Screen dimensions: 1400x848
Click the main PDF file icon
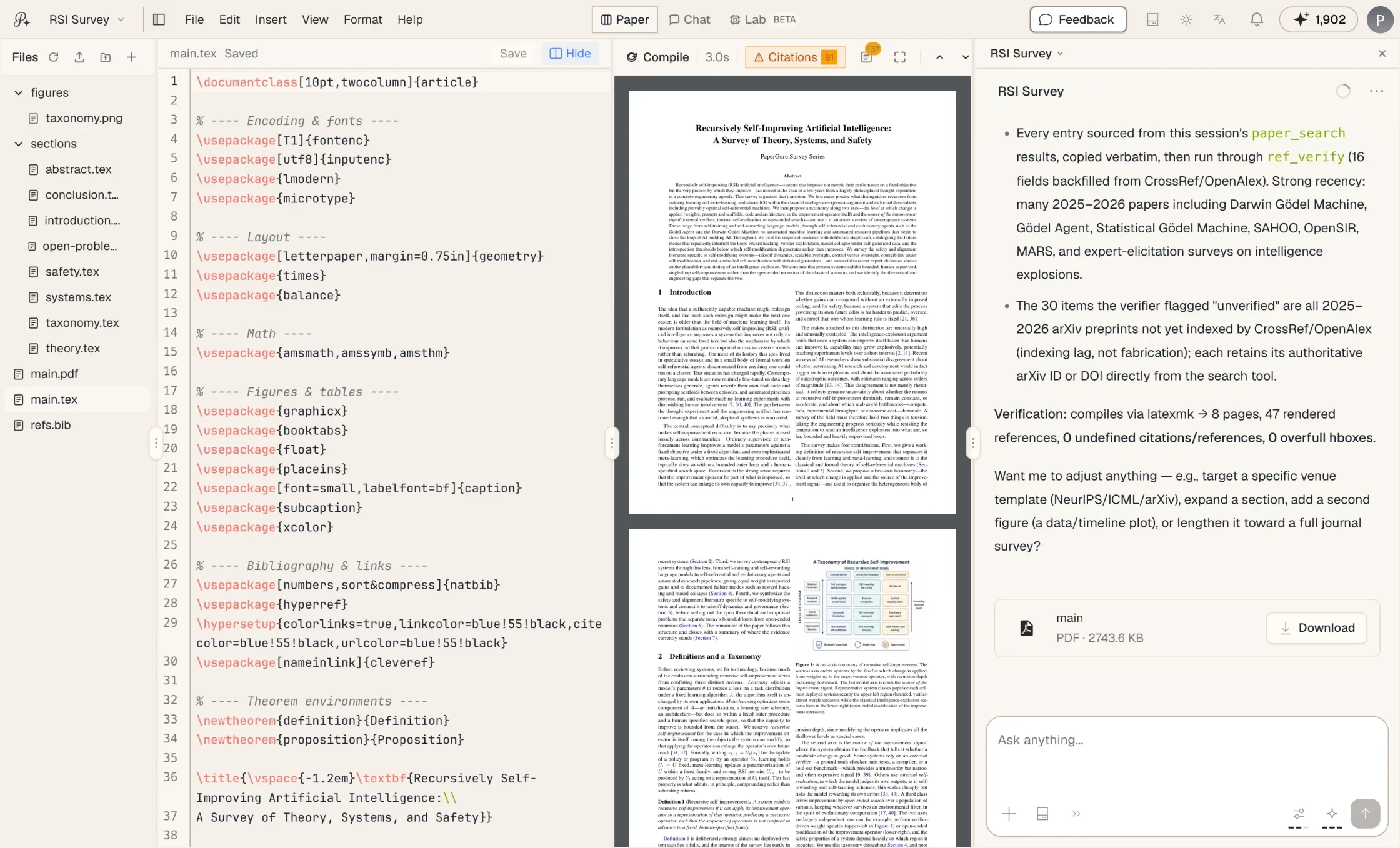pyautogui.click(x=1026, y=628)
